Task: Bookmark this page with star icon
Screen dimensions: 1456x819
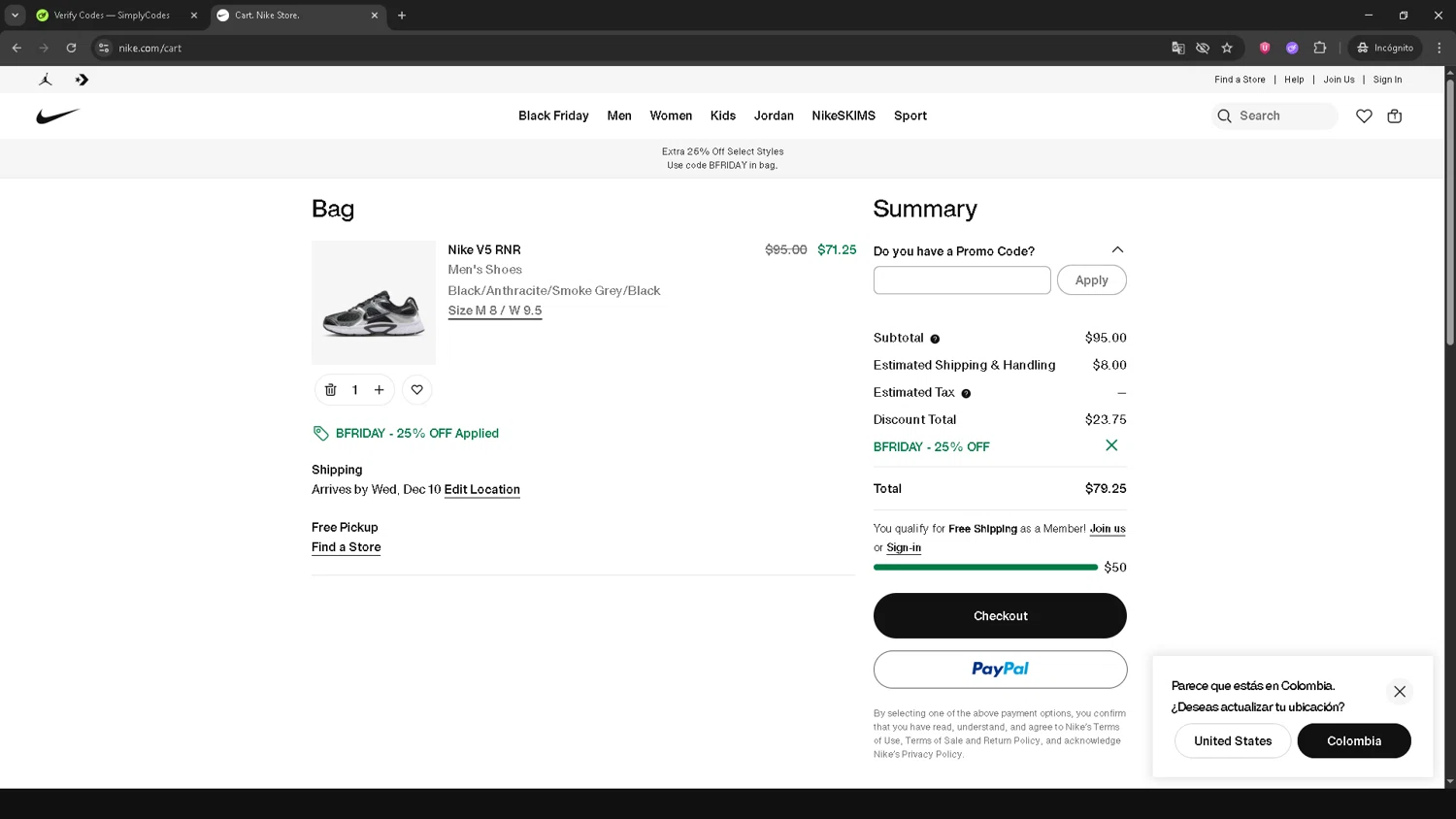Action: click(1227, 48)
